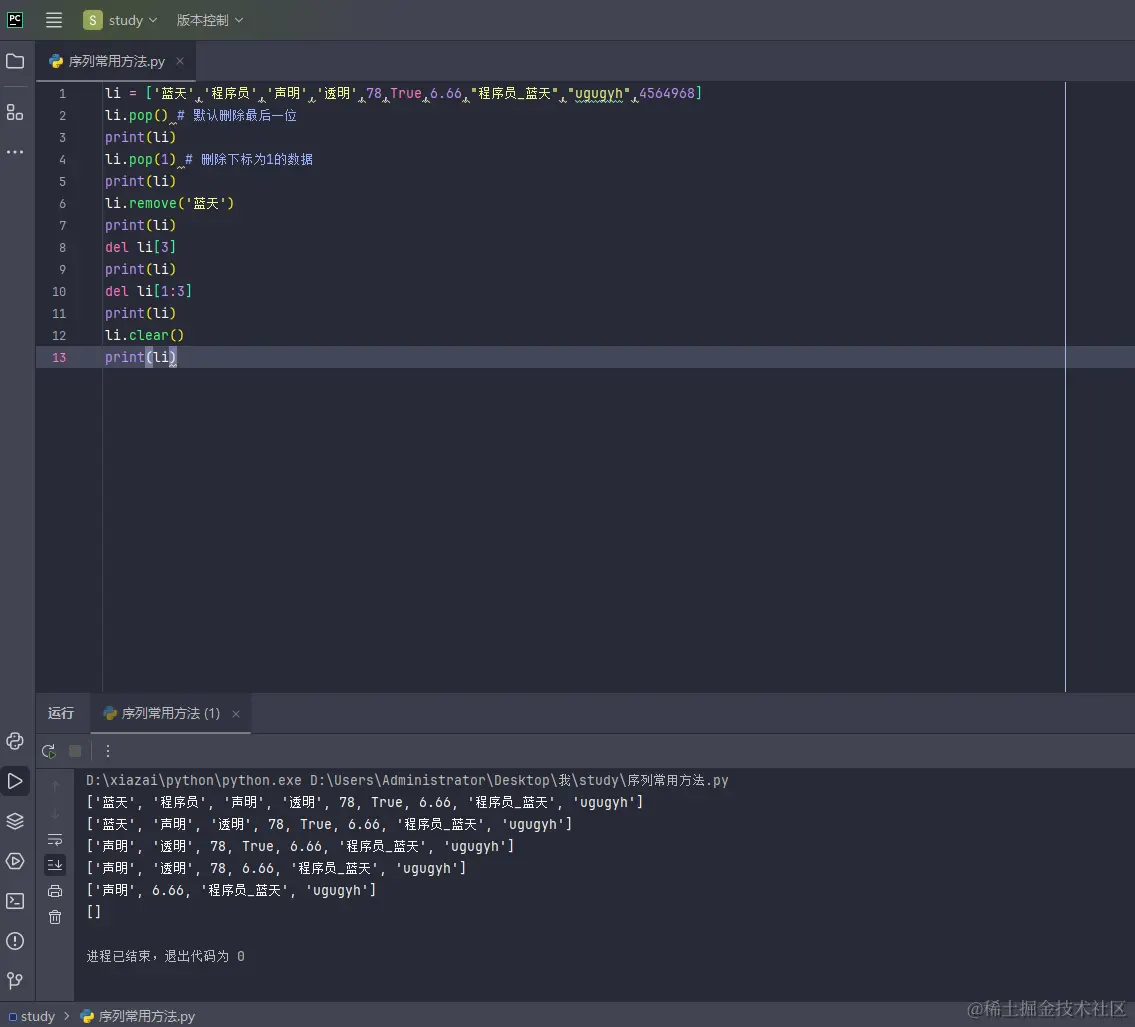Open the Run tool window icon
This screenshot has height=1027, width=1135.
tap(15, 781)
